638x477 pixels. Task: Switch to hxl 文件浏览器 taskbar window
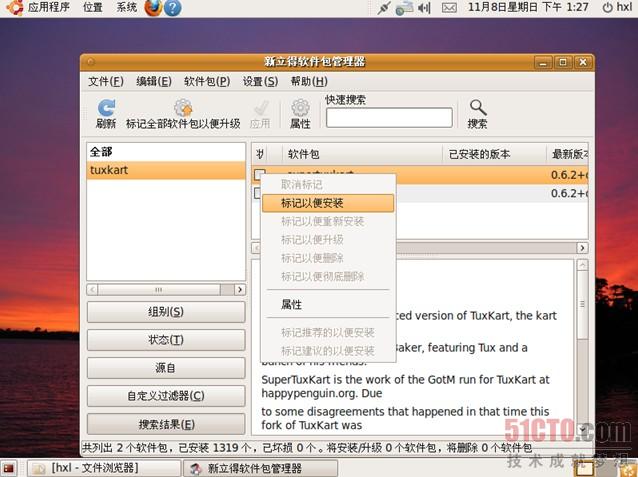pyautogui.click(x=104, y=468)
